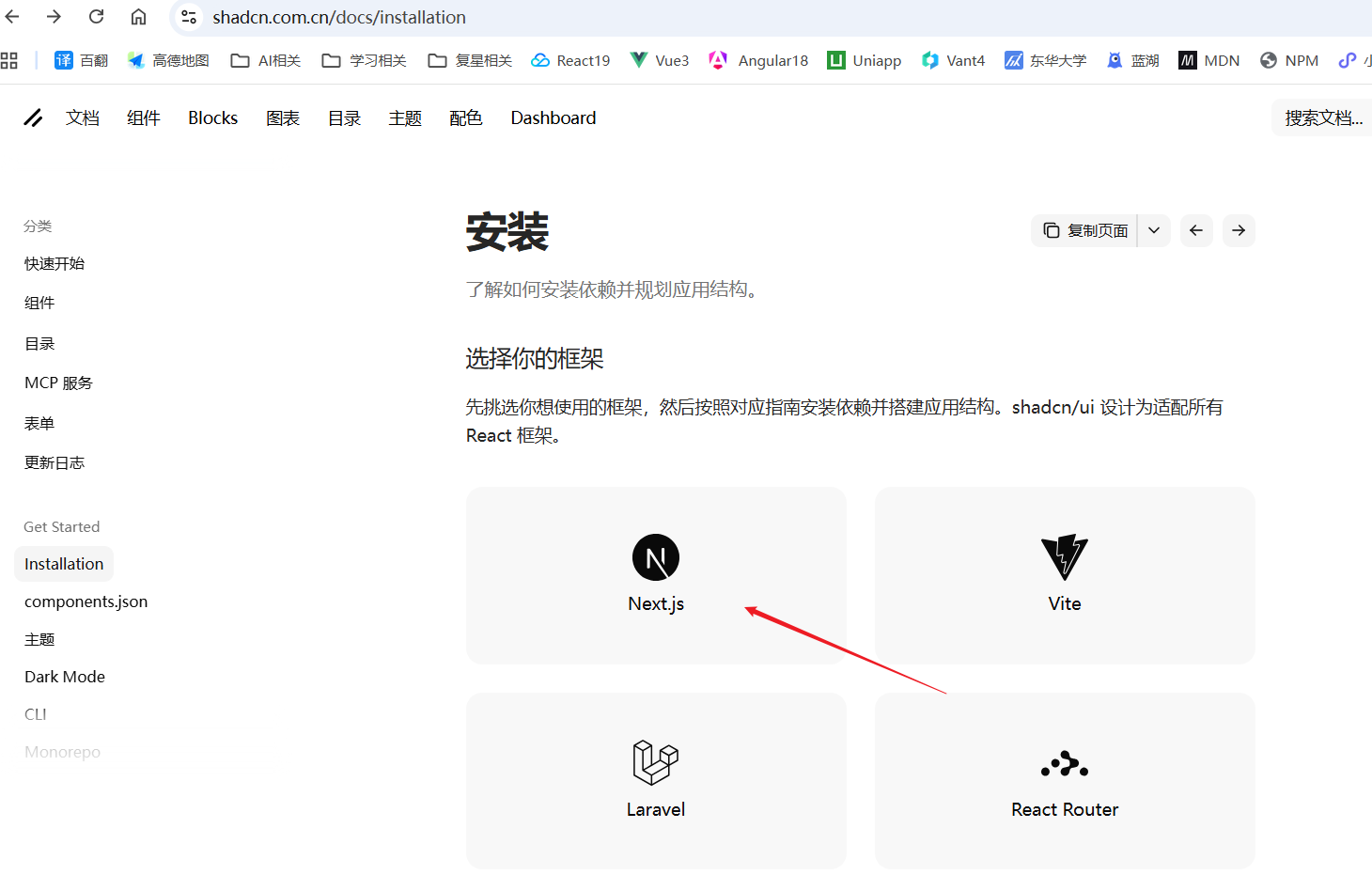Expand the AI相关 bookmarks folder
Image resolution: width=1372 pixels, height=875 pixels.
(x=265, y=59)
